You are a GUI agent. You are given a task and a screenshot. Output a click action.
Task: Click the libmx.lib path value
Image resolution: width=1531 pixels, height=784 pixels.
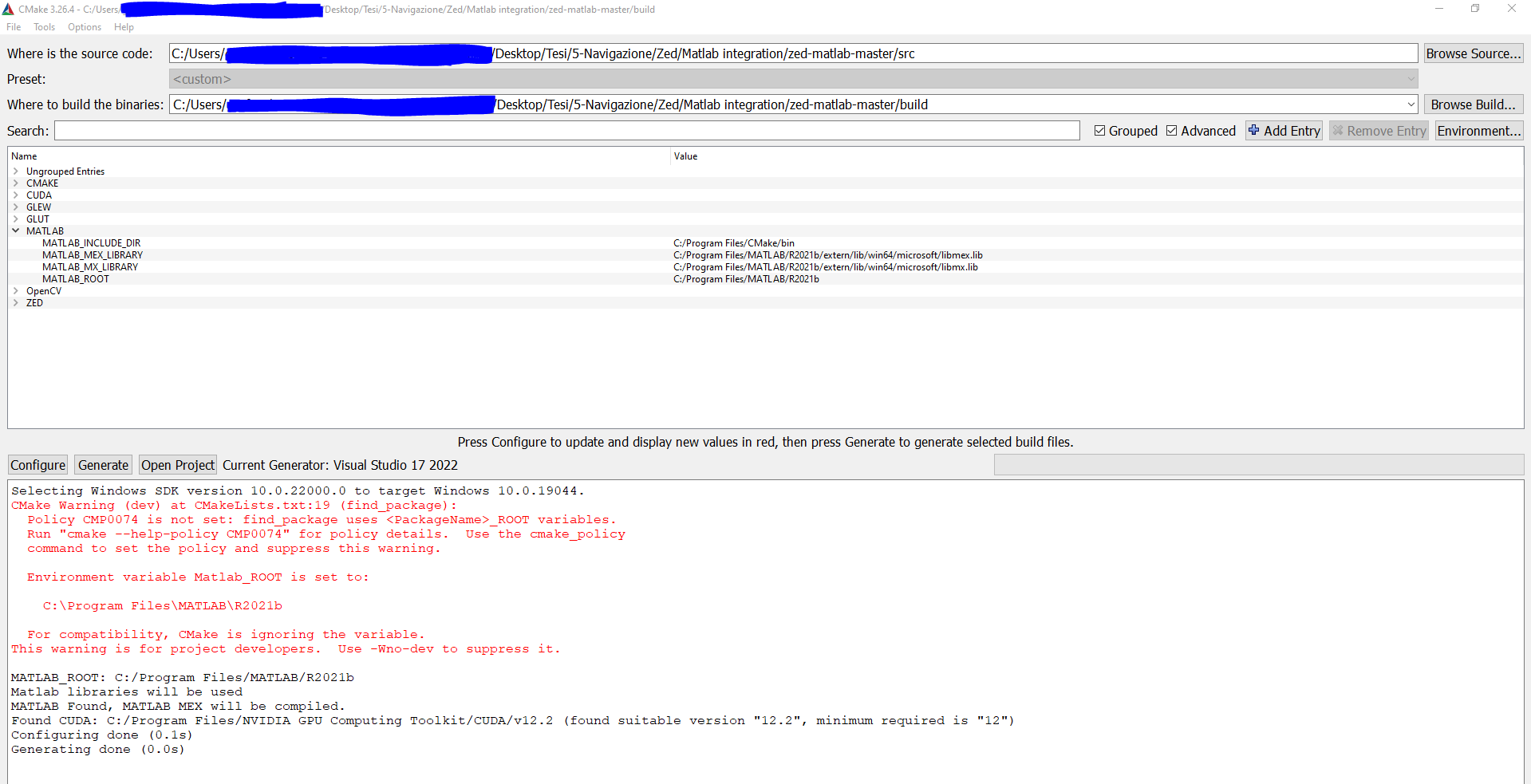click(x=826, y=267)
